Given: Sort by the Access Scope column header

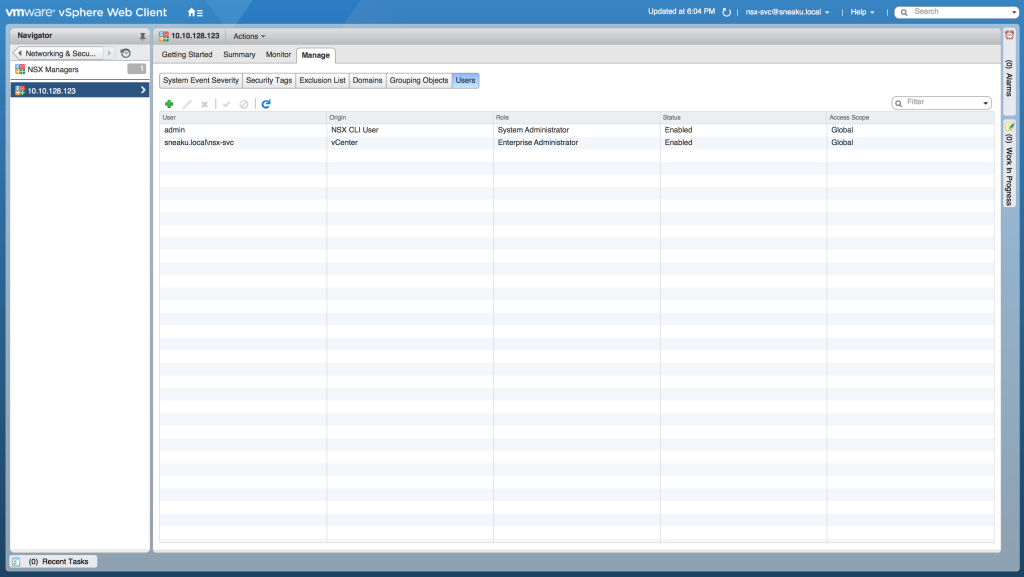Looking at the screenshot, I should point(910,117).
